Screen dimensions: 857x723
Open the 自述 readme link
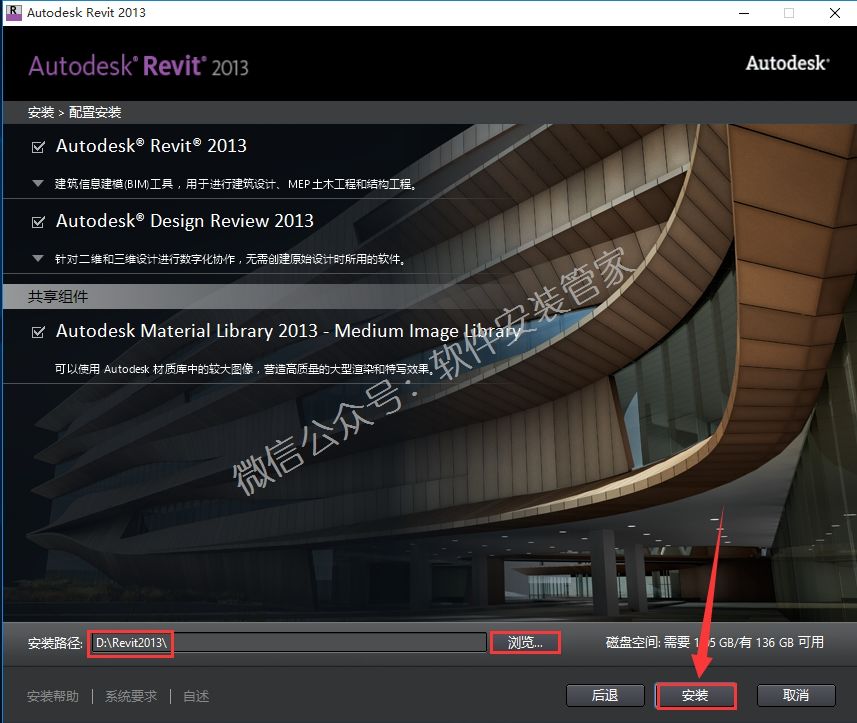(x=196, y=696)
